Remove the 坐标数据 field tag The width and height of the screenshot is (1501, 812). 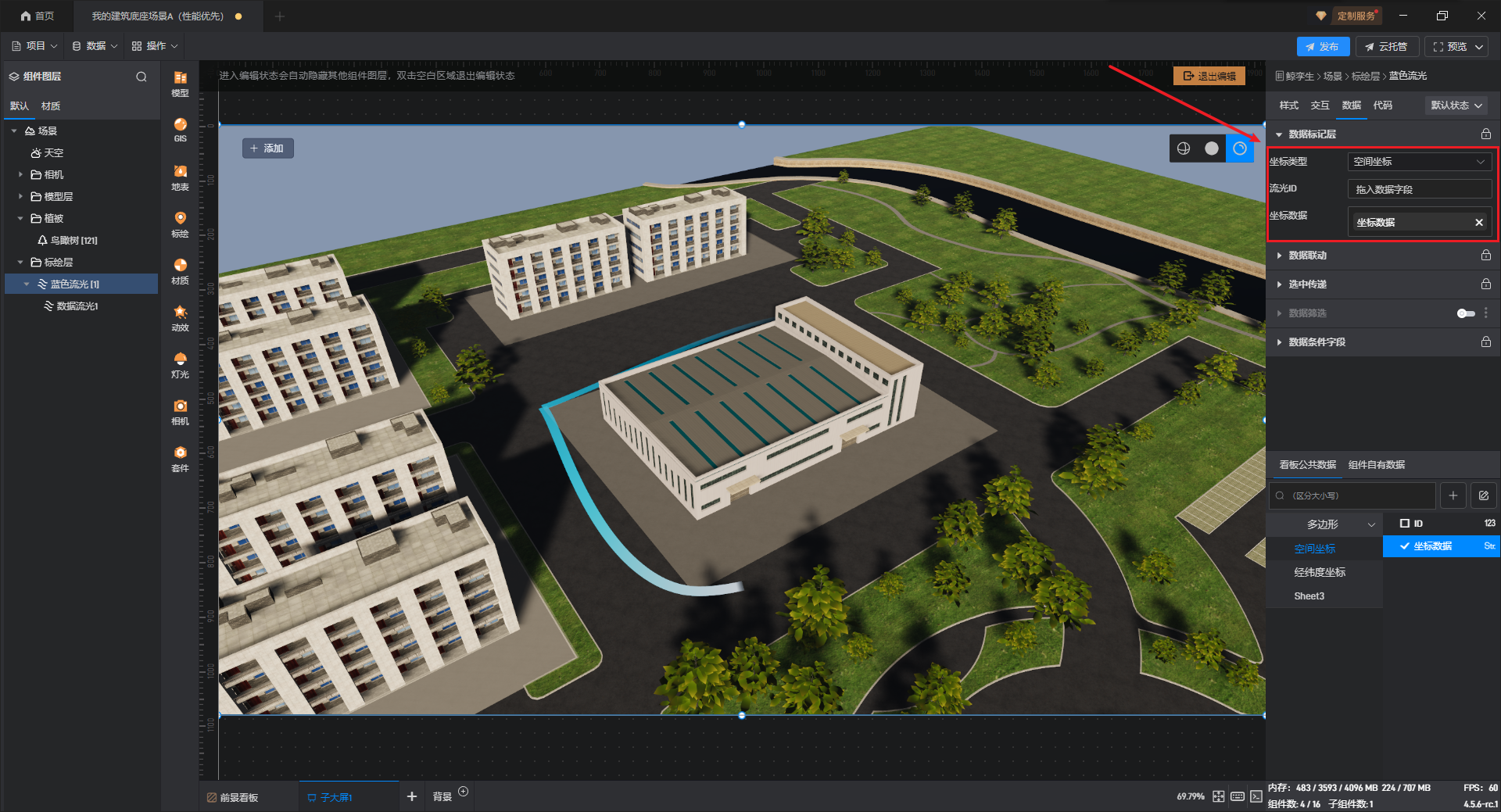pos(1479,223)
